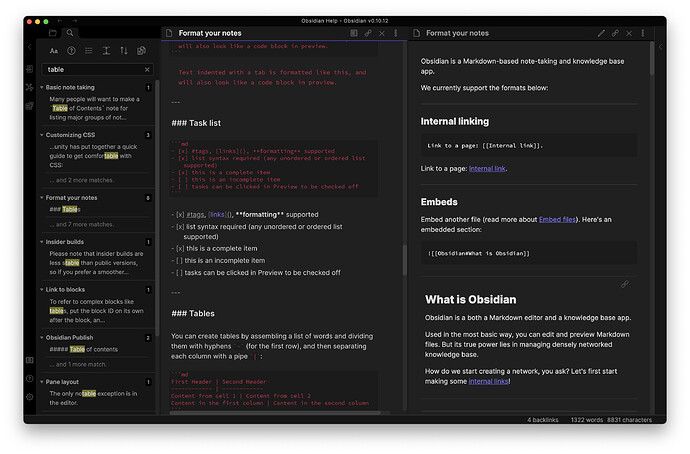This screenshot has height=454, width=690.
Task: Click file icon of left editor pane
Action: tap(169, 33)
